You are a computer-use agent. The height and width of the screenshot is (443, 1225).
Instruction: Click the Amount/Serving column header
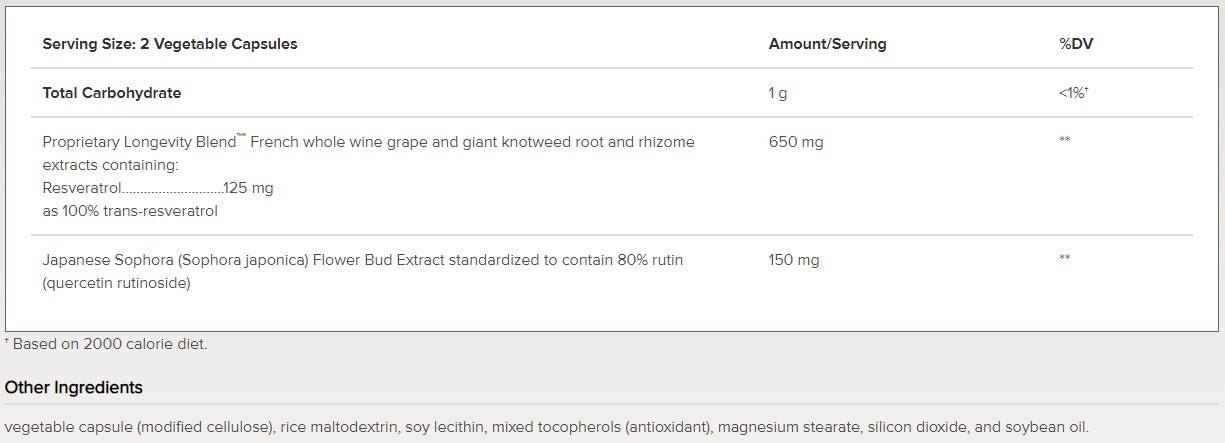click(x=827, y=44)
